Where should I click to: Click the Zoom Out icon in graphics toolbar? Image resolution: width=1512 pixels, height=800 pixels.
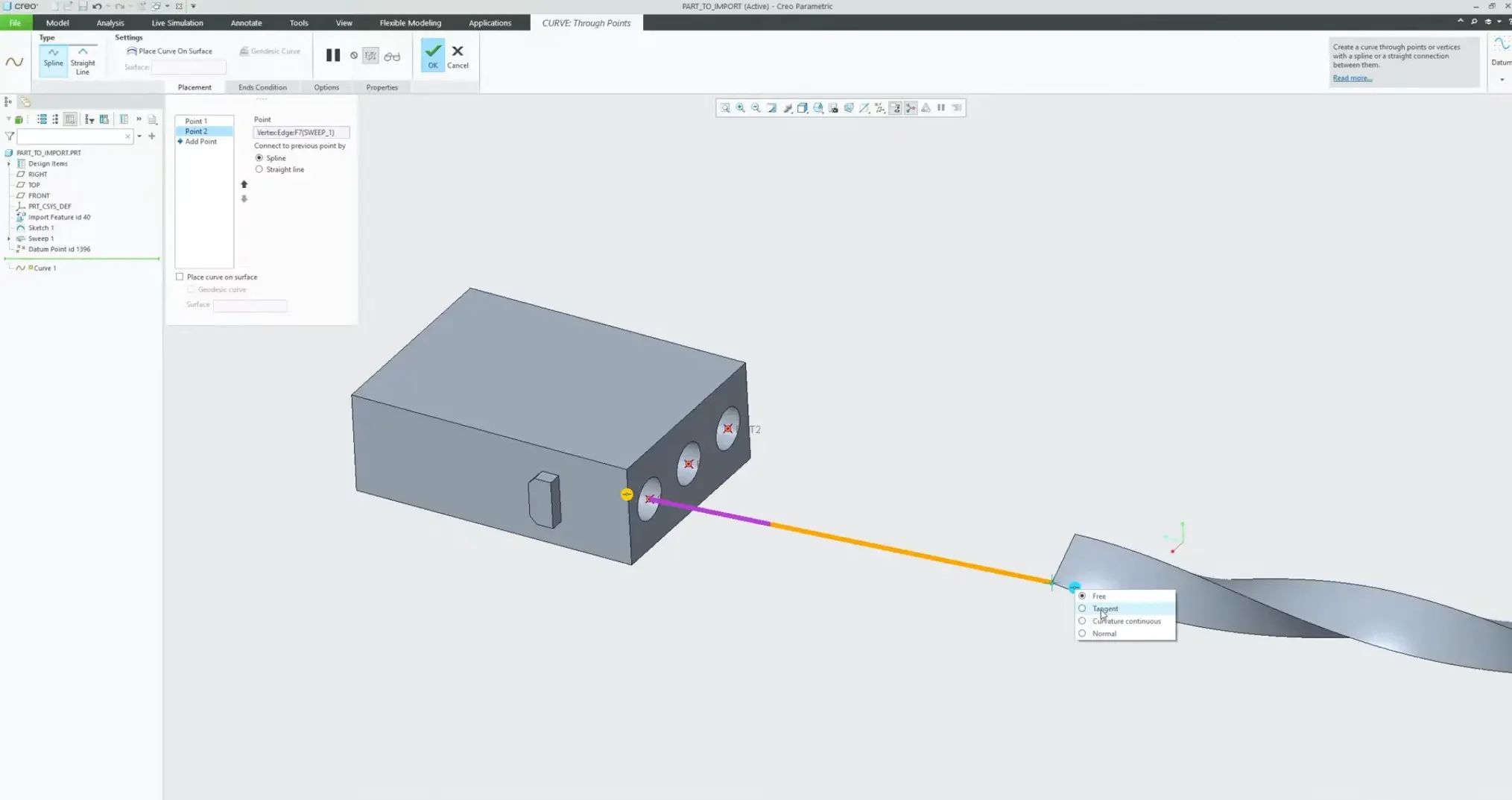tap(756, 108)
